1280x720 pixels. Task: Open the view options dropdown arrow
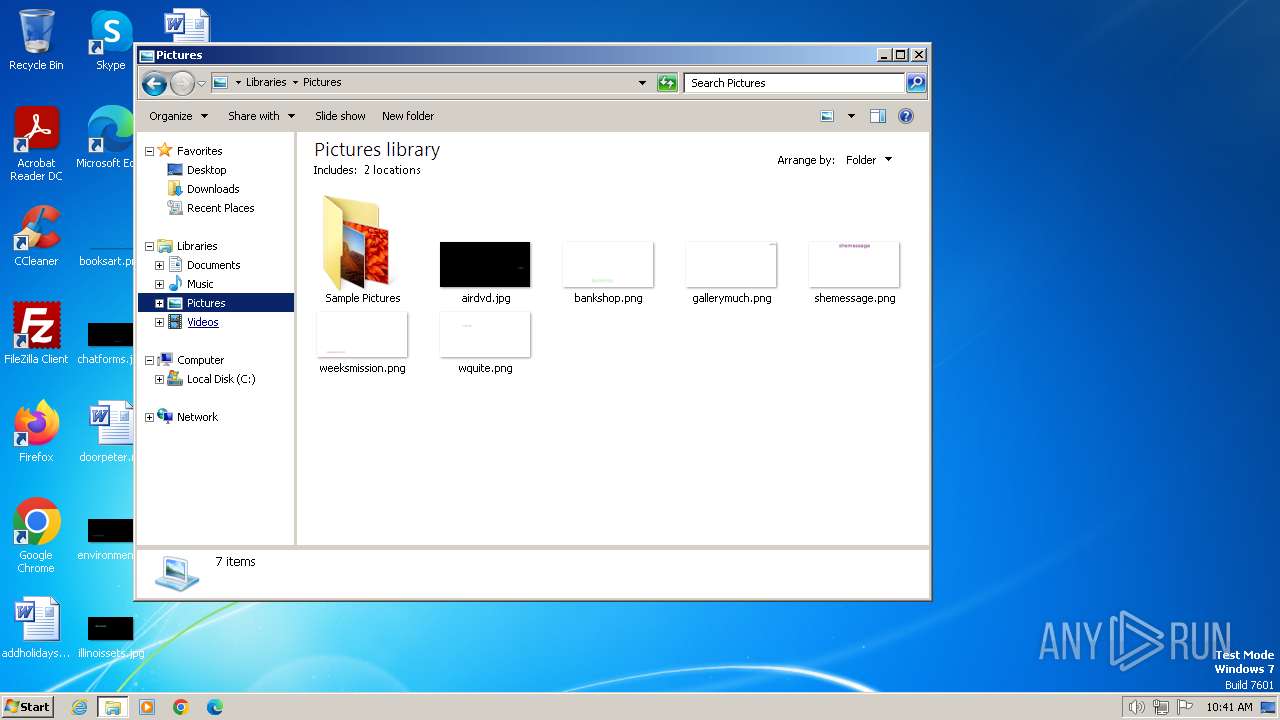851,116
